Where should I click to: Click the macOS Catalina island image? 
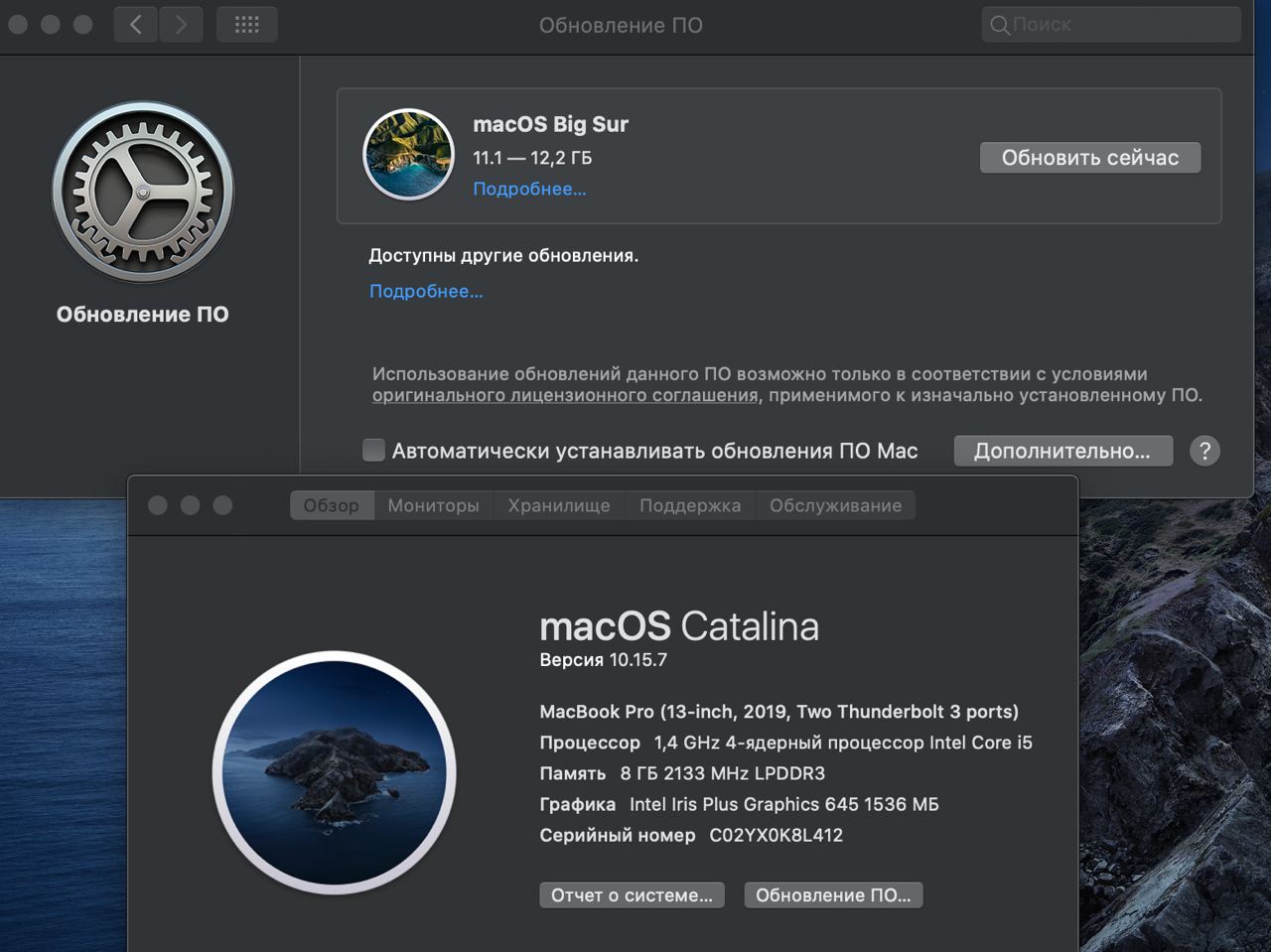tap(335, 772)
